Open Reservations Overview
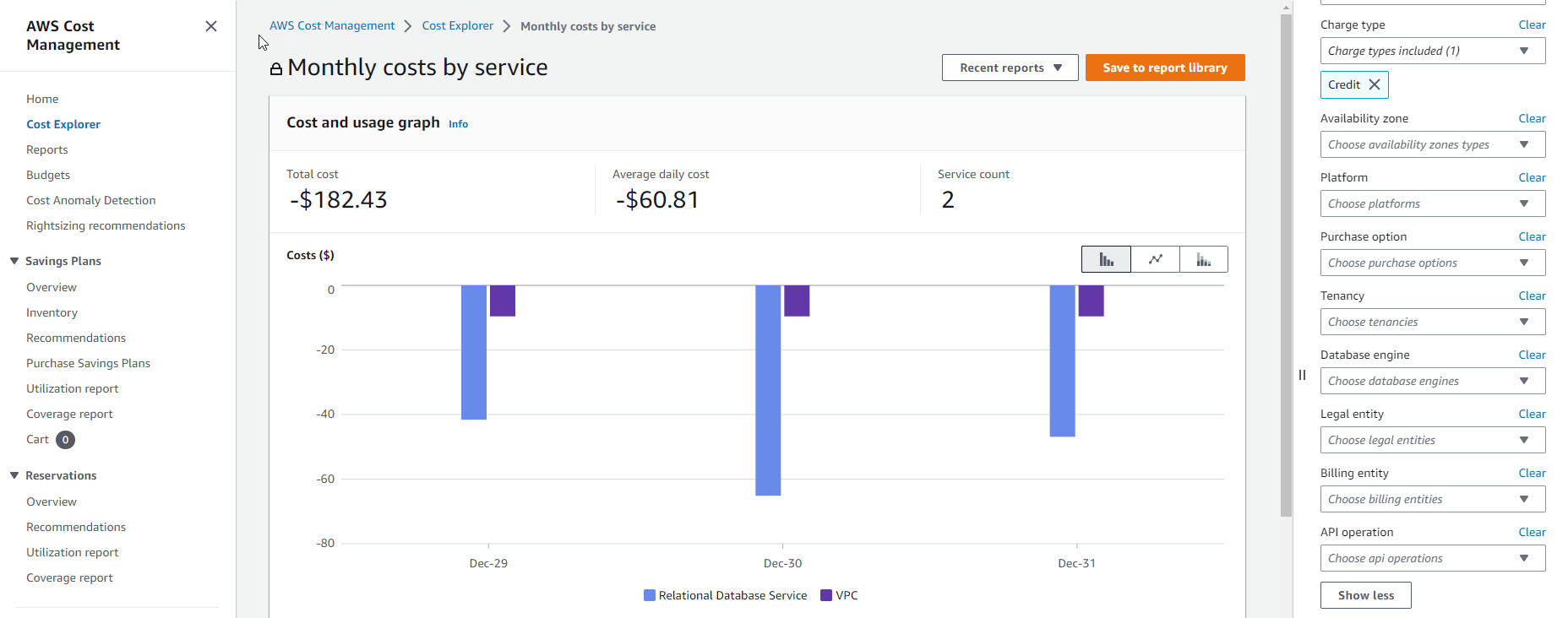1568x618 pixels. [x=52, y=501]
